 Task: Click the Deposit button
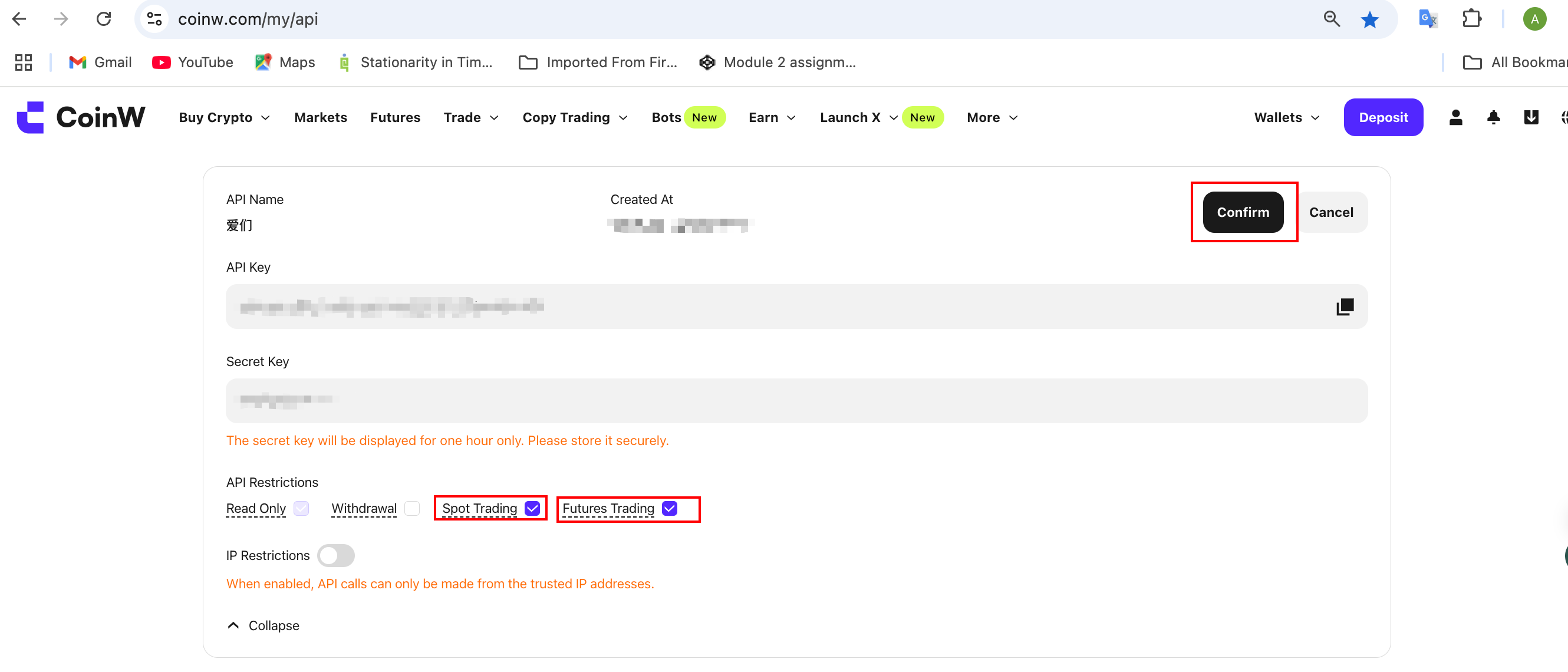(1382, 117)
